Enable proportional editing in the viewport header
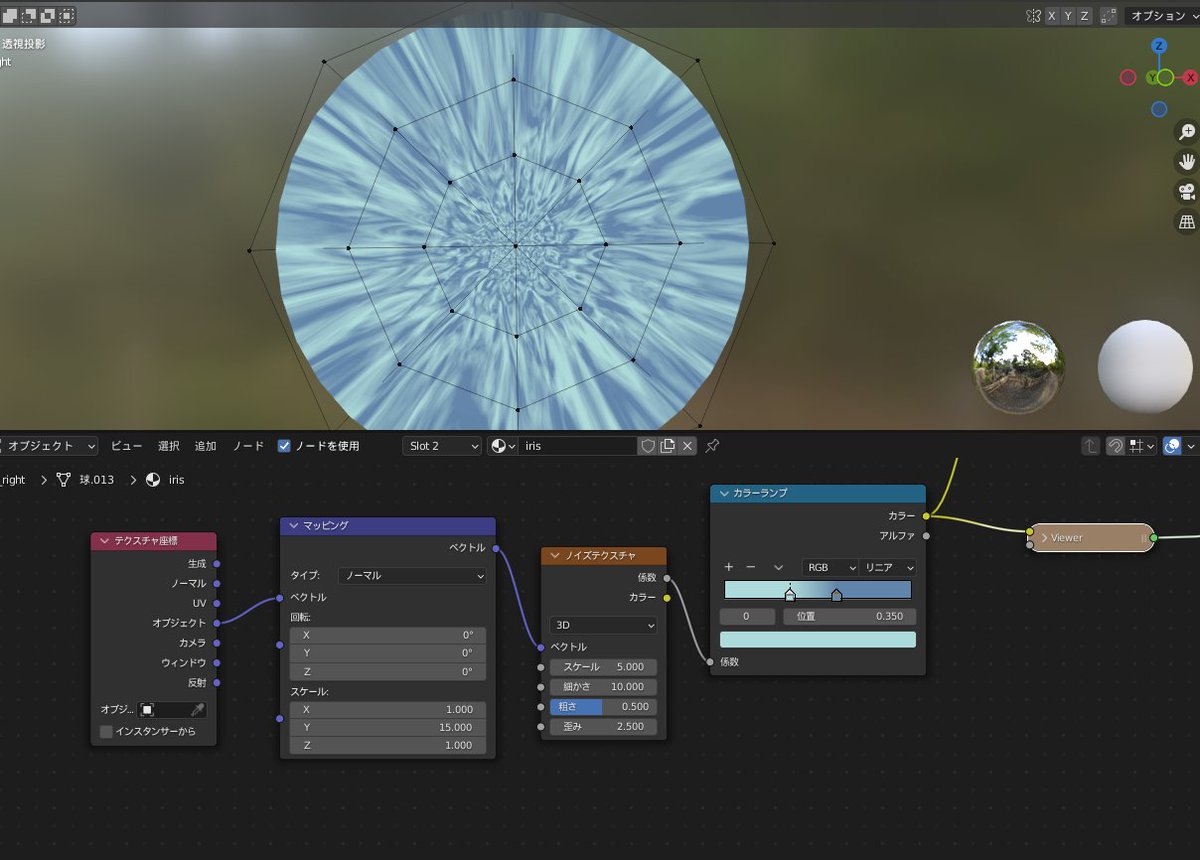1200x860 pixels. [1107, 17]
